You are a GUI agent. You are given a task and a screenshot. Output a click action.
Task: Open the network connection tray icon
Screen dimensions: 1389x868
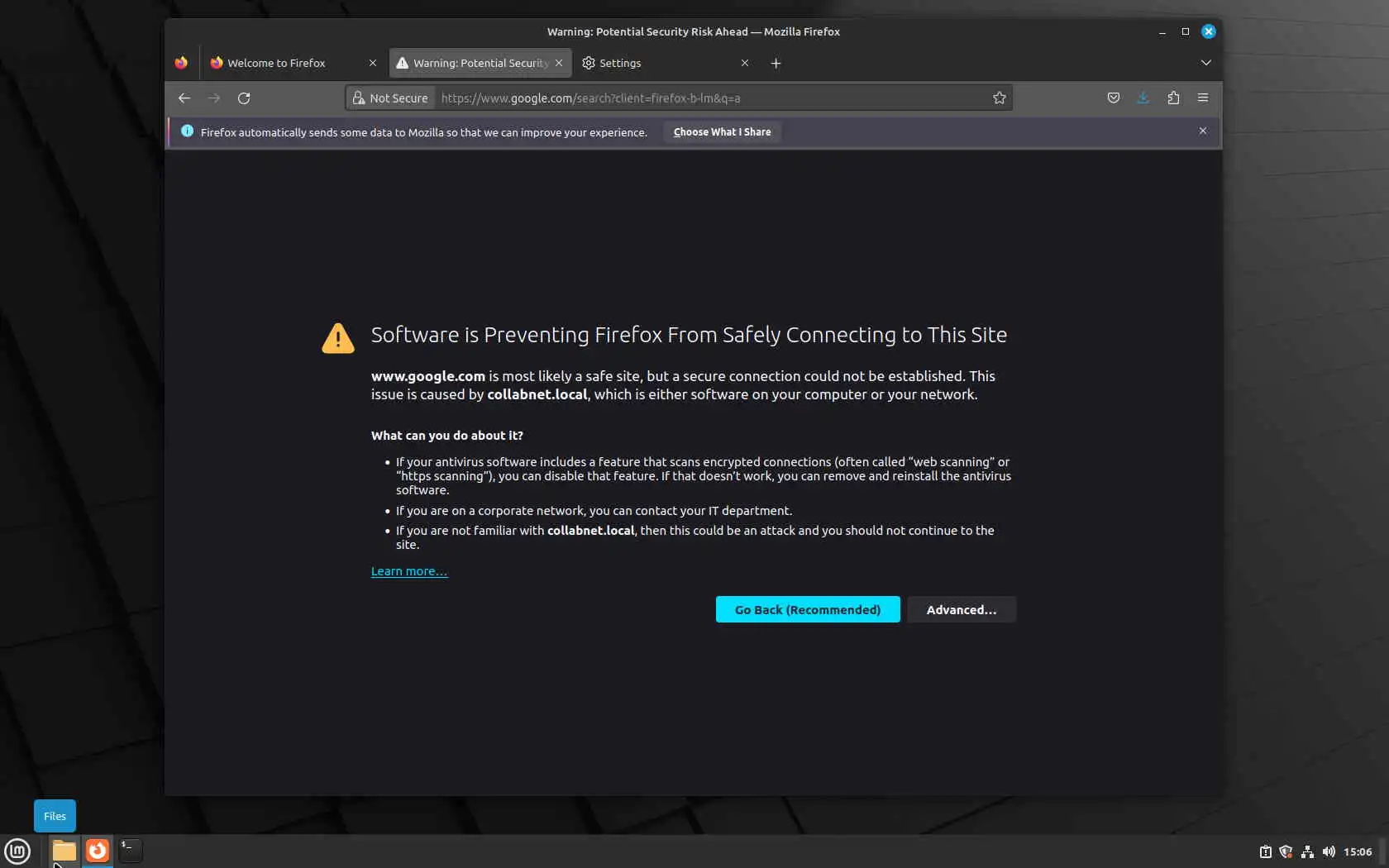pos(1307,851)
